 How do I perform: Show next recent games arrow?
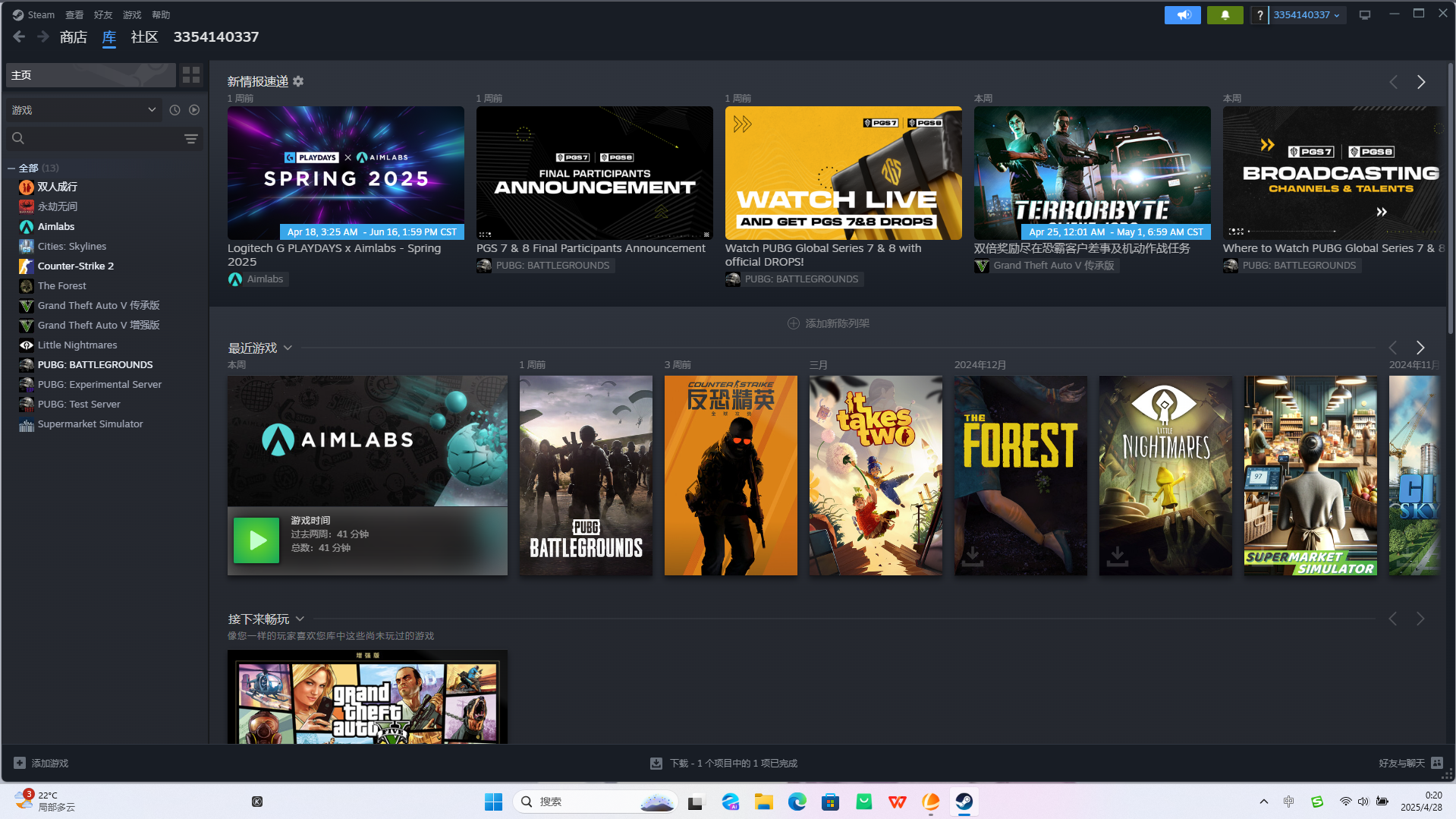pos(1420,348)
